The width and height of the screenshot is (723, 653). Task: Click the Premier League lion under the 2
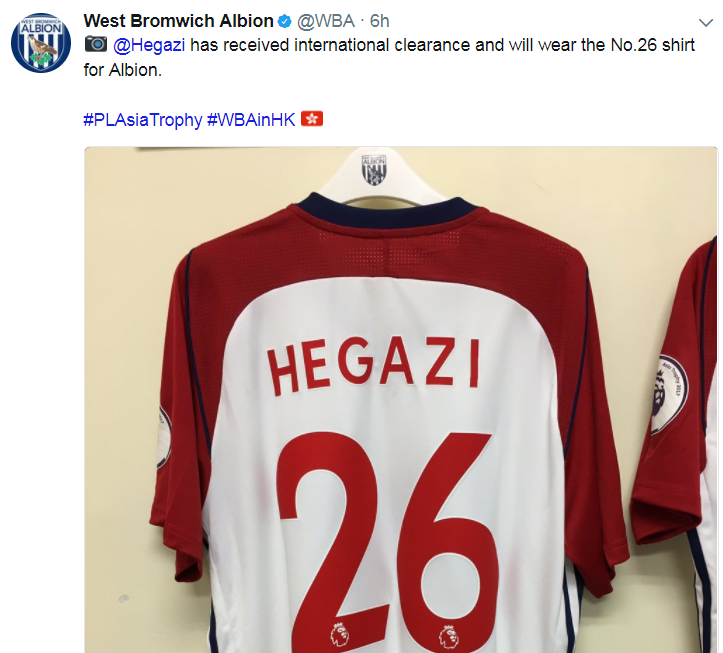coord(339,634)
